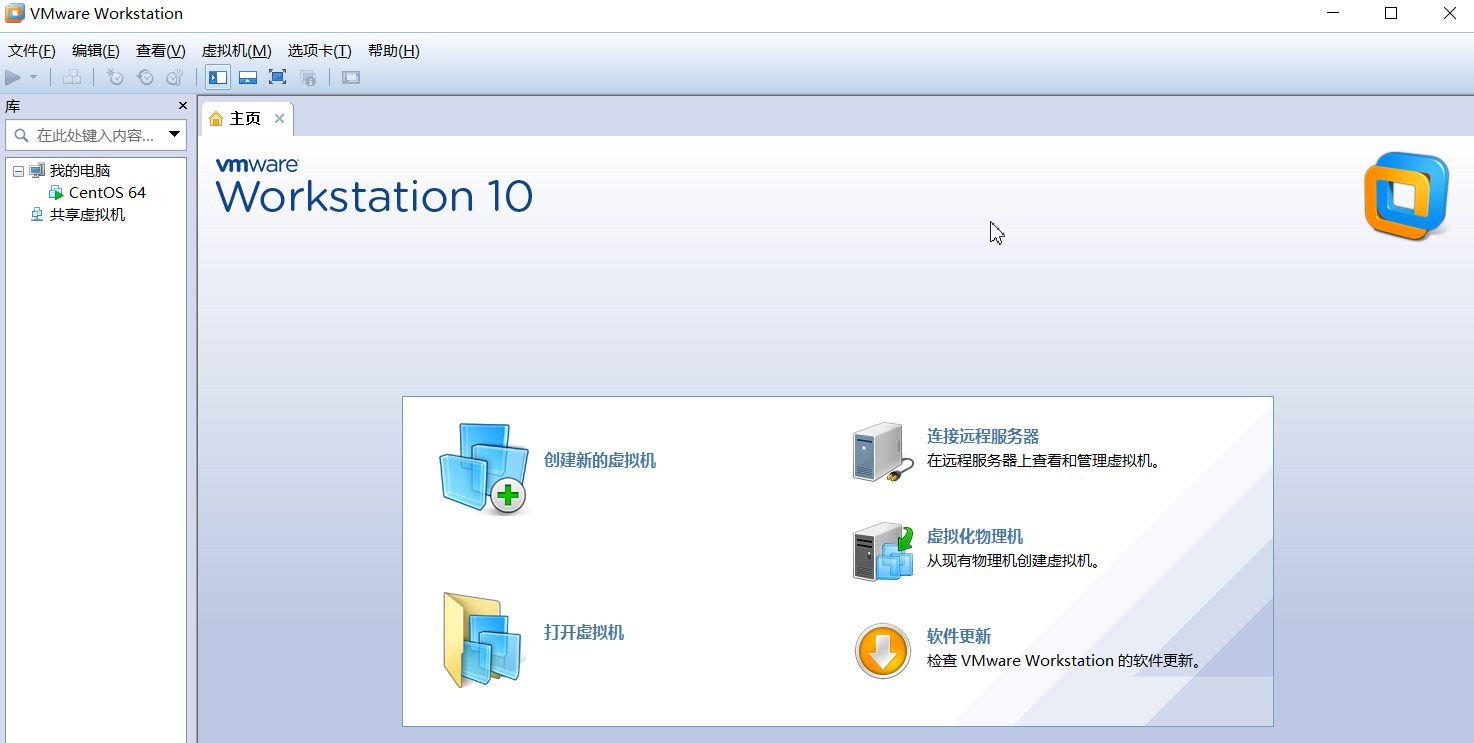Screen dimensions: 1474x743
Task: Click the 软件更新 link
Action: [959, 636]
